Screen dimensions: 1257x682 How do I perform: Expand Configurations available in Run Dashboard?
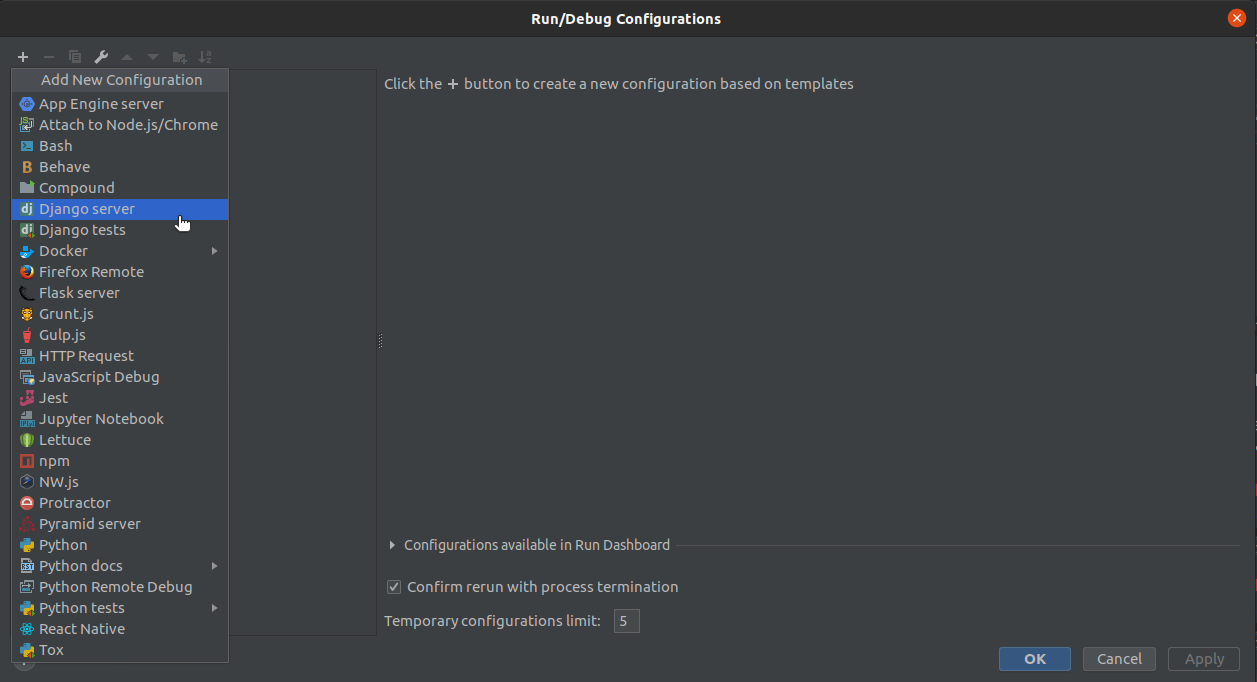point(392,545)
